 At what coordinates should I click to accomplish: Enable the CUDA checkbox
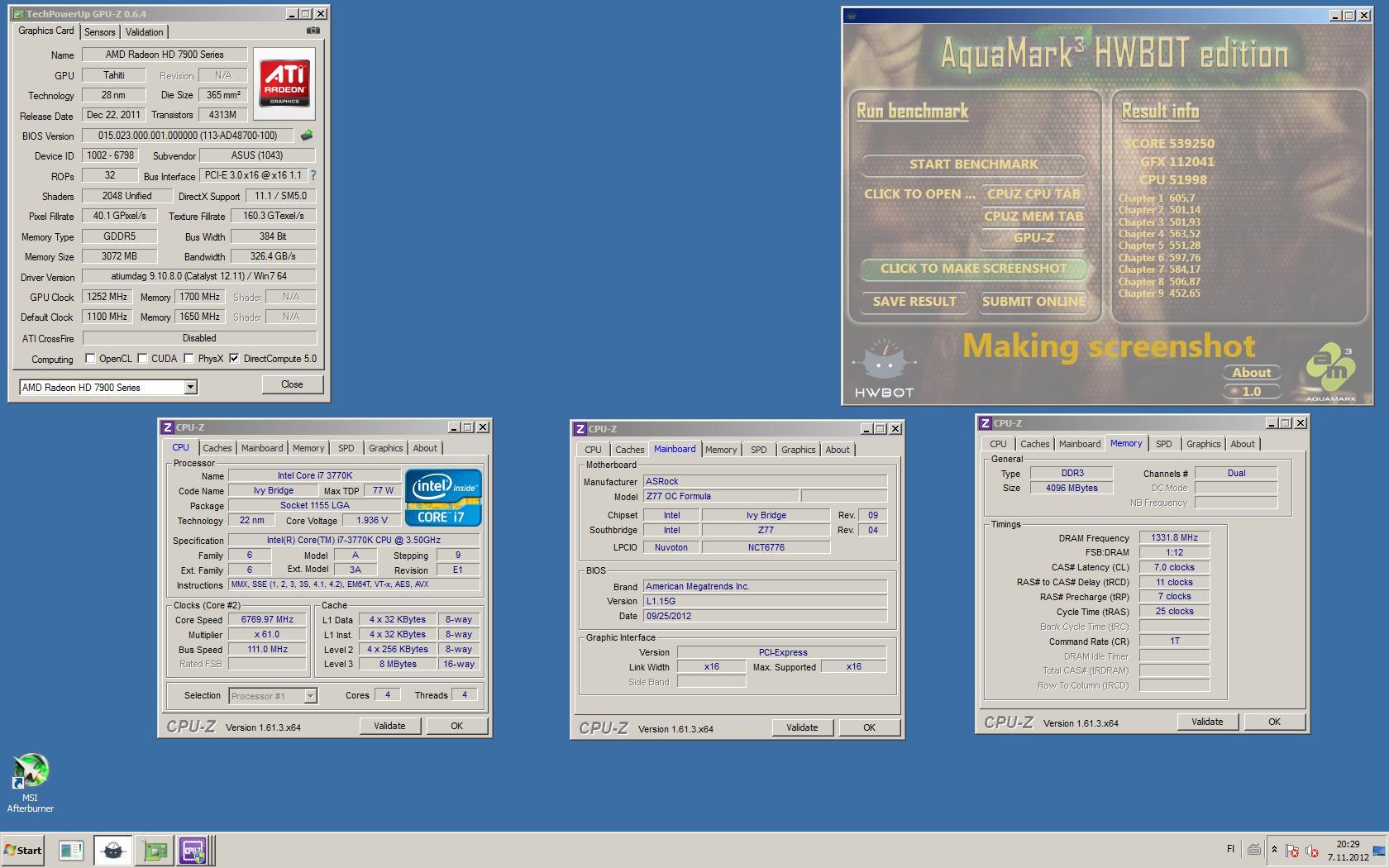[143, 359]
